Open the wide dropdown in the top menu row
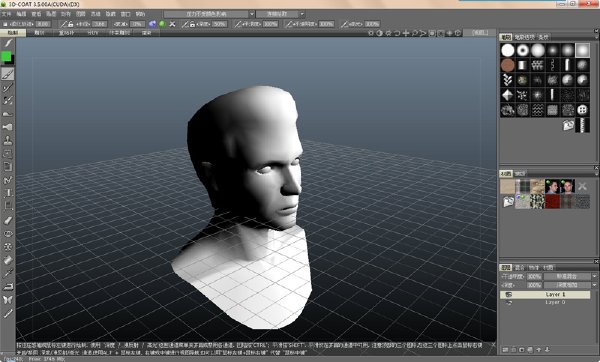Image resolution: width=600 pixels, height=362 pixels. pyautogui.click(x=209, y=14)
